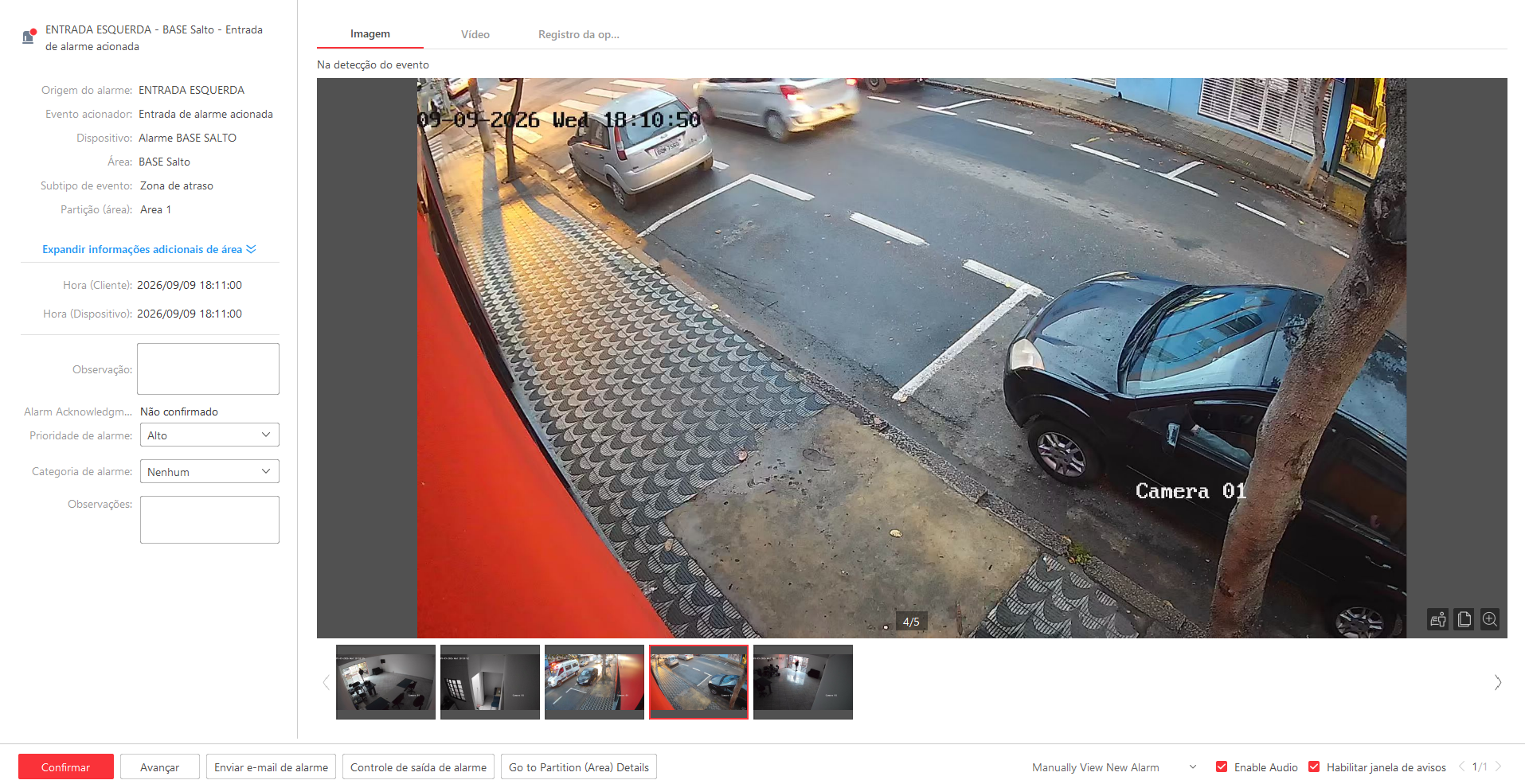Image resolution: width=1525 pixels, height=784 pixels.
Task: Go to the next thumbnail page arrow
Action: (x=1498, y=682)
